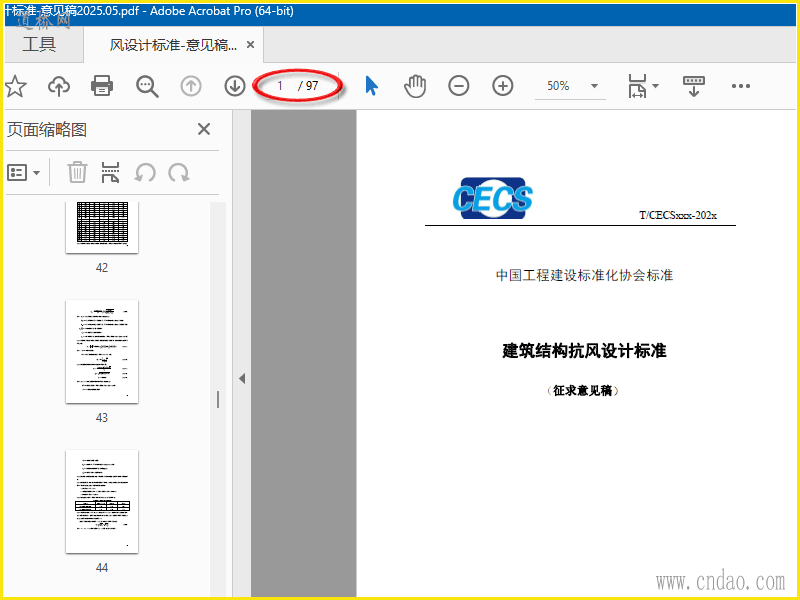This screenshot has height=600, width=800.
Task: Click the 50% zoom value field
Action: click(558, 86)
